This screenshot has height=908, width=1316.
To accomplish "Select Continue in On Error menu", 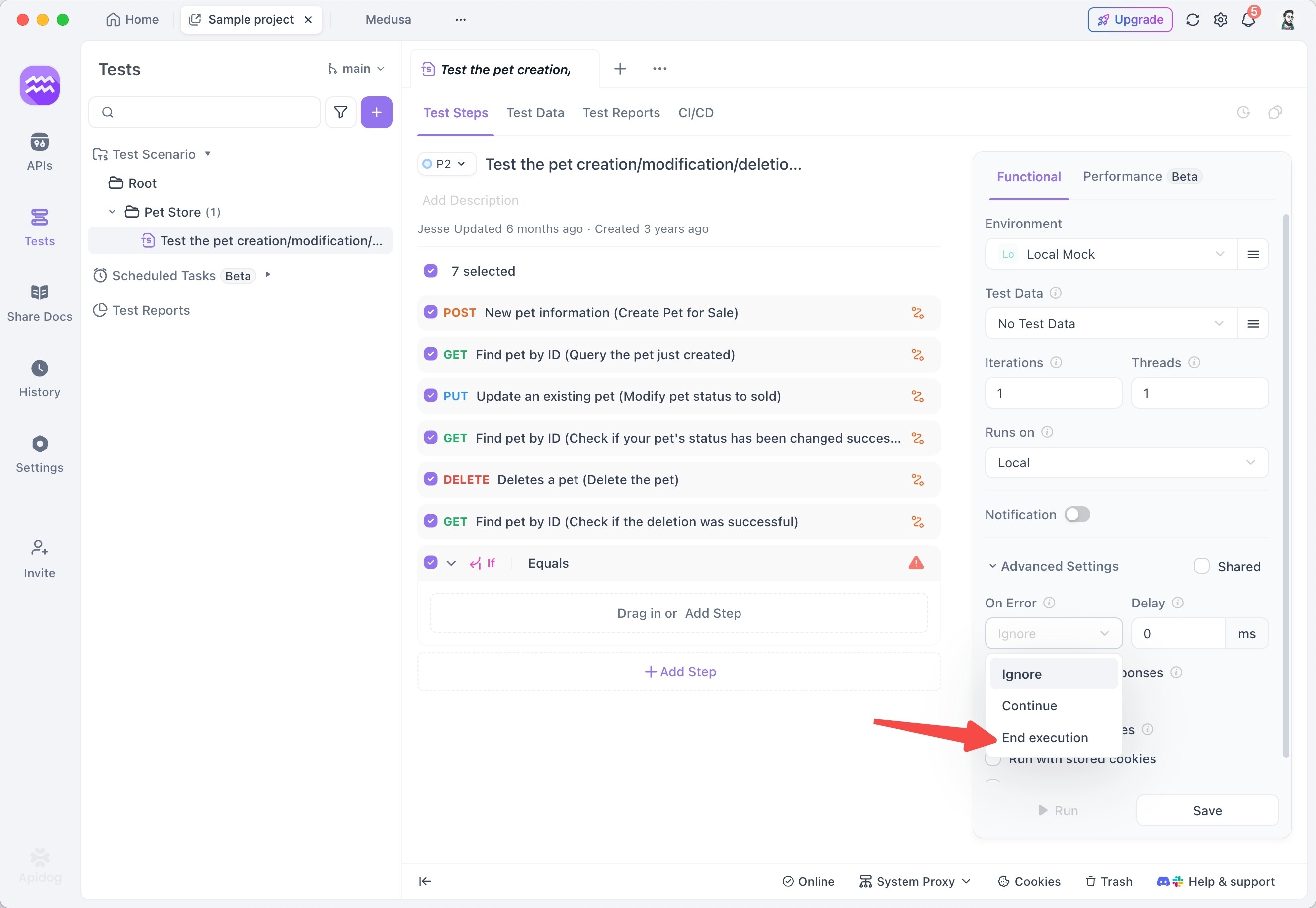I will click(1053, 705).
